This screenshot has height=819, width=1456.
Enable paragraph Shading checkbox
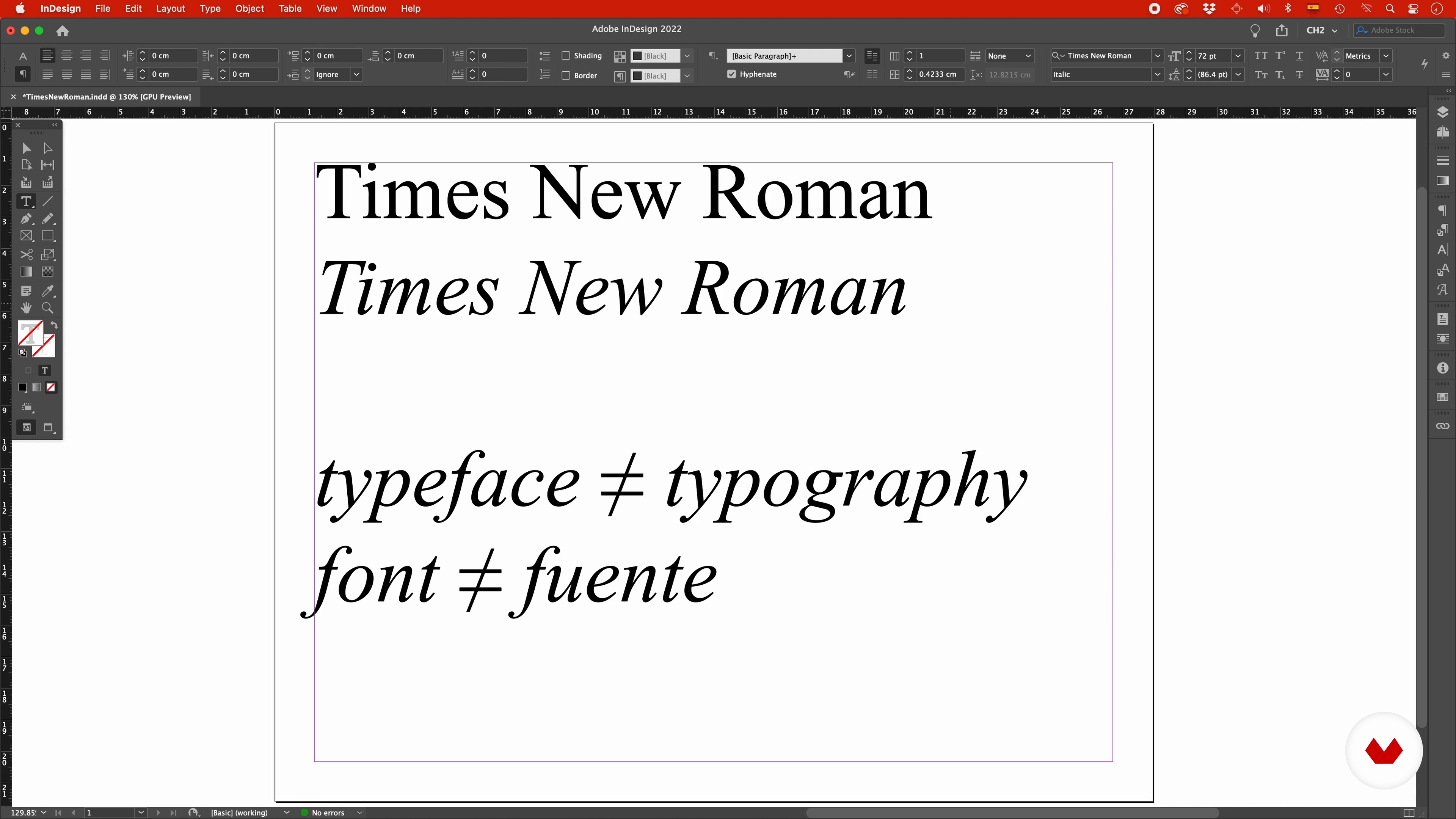pos(566,55)
